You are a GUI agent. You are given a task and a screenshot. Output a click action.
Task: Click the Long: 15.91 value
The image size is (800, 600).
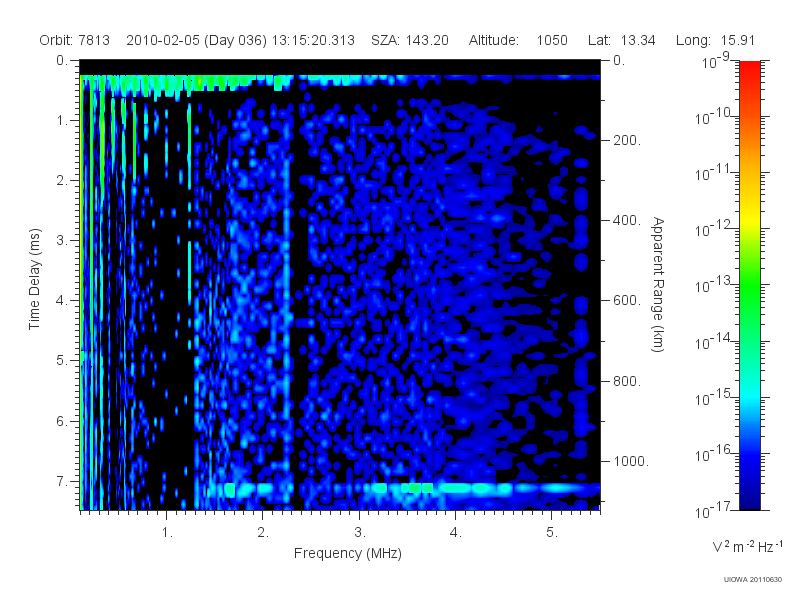point(715,40)
